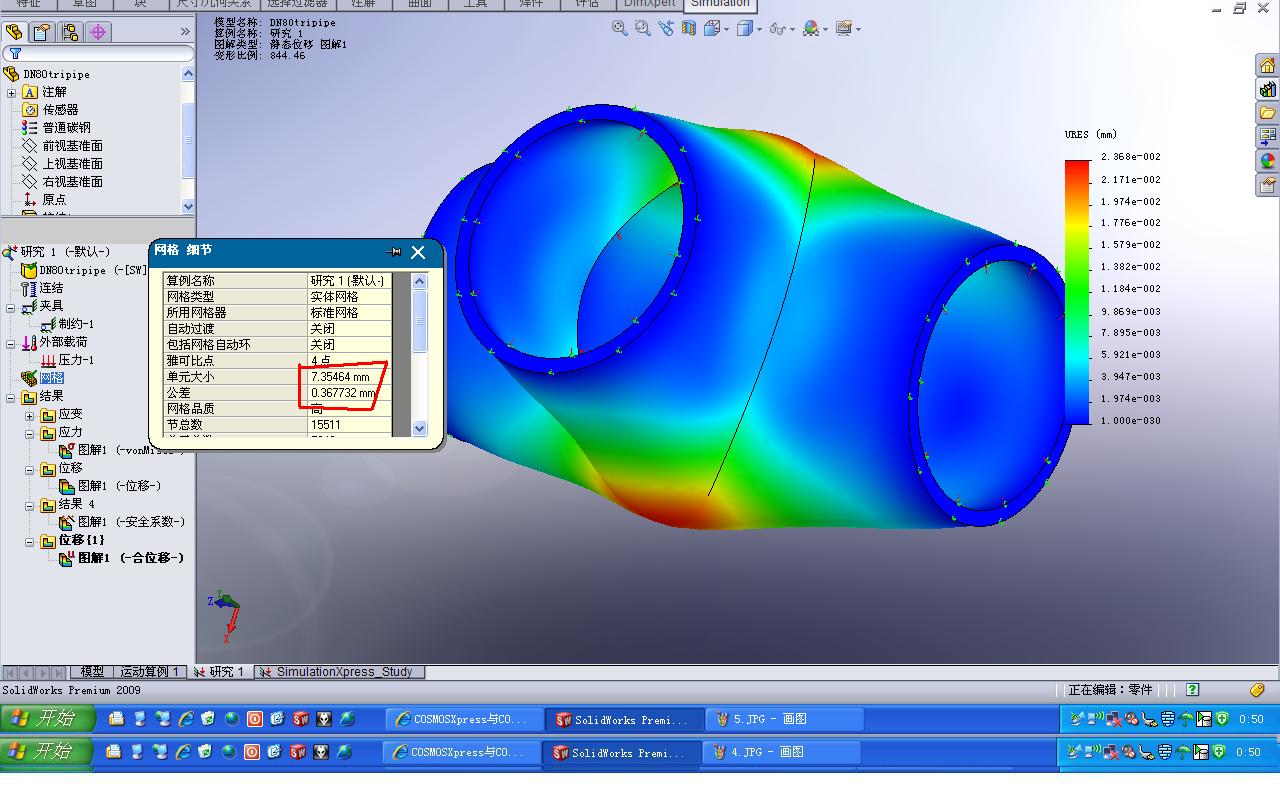Collapse the 外部载荷 external loads node

pos(12,342)
